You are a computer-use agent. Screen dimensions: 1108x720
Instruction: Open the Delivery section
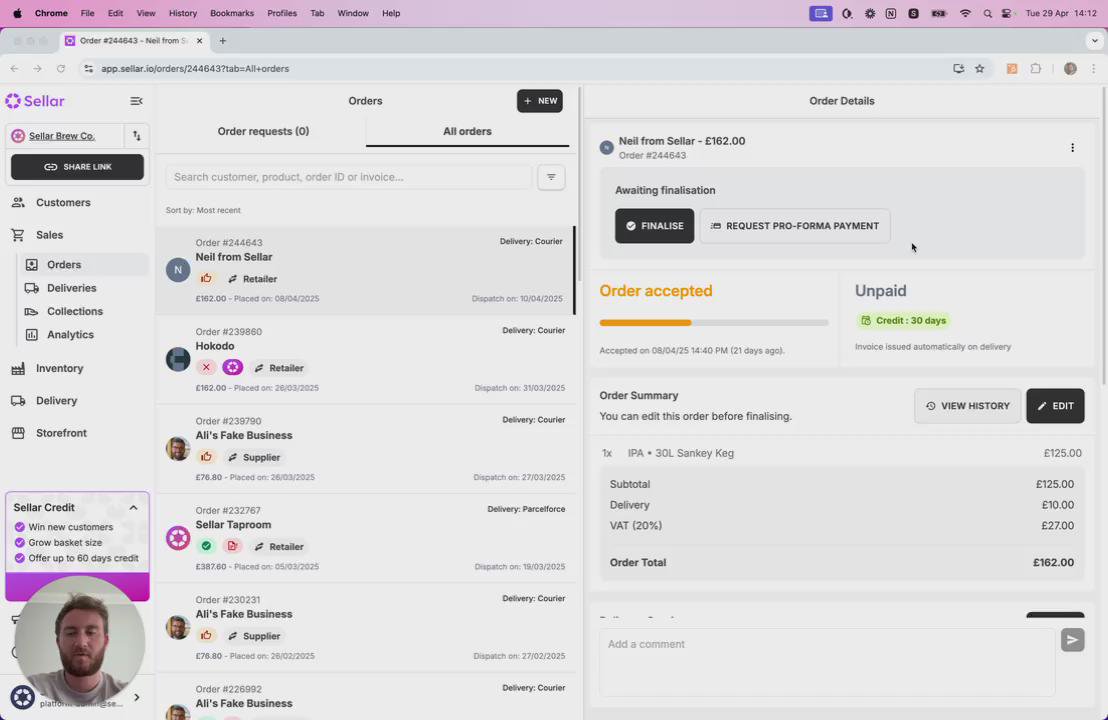click(x=57, y=401)
